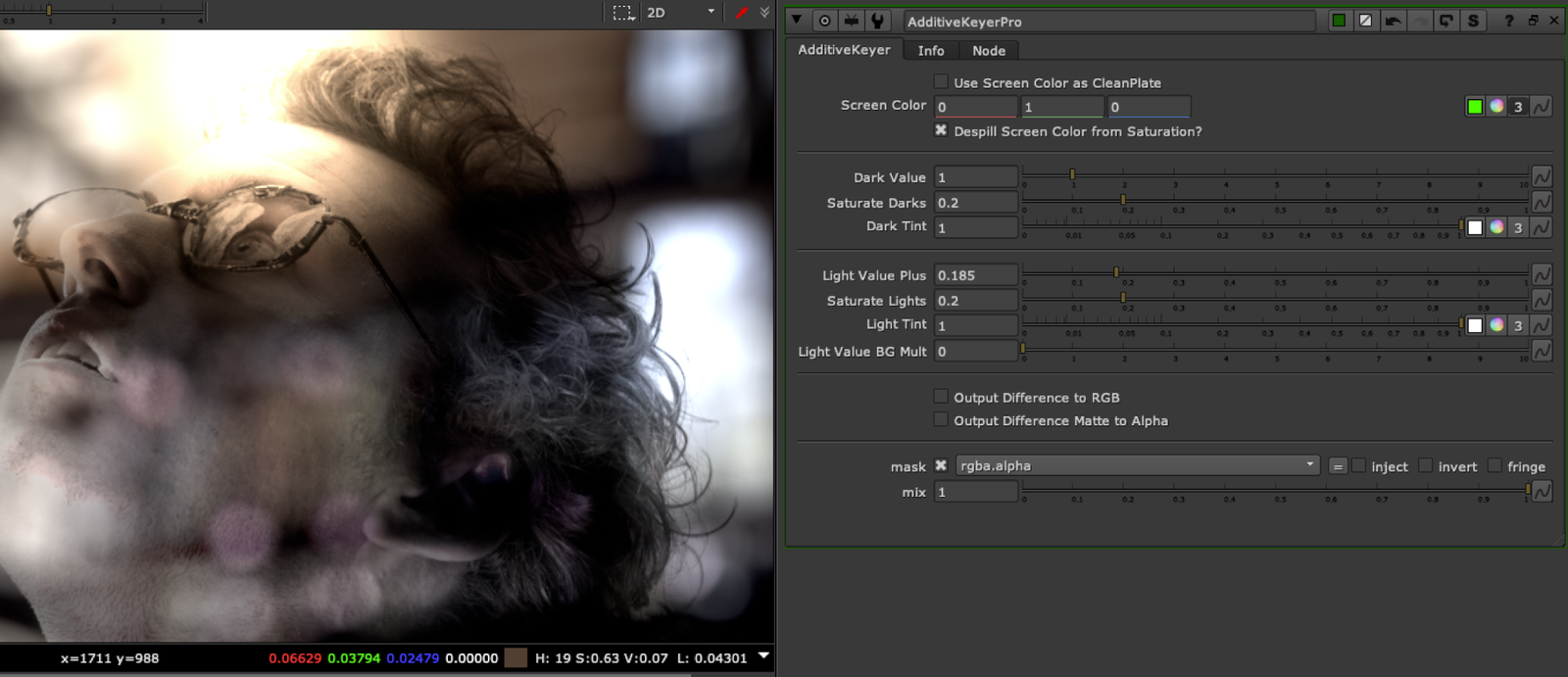
Task: Switch to the Info tab
Action: (931, 51)
